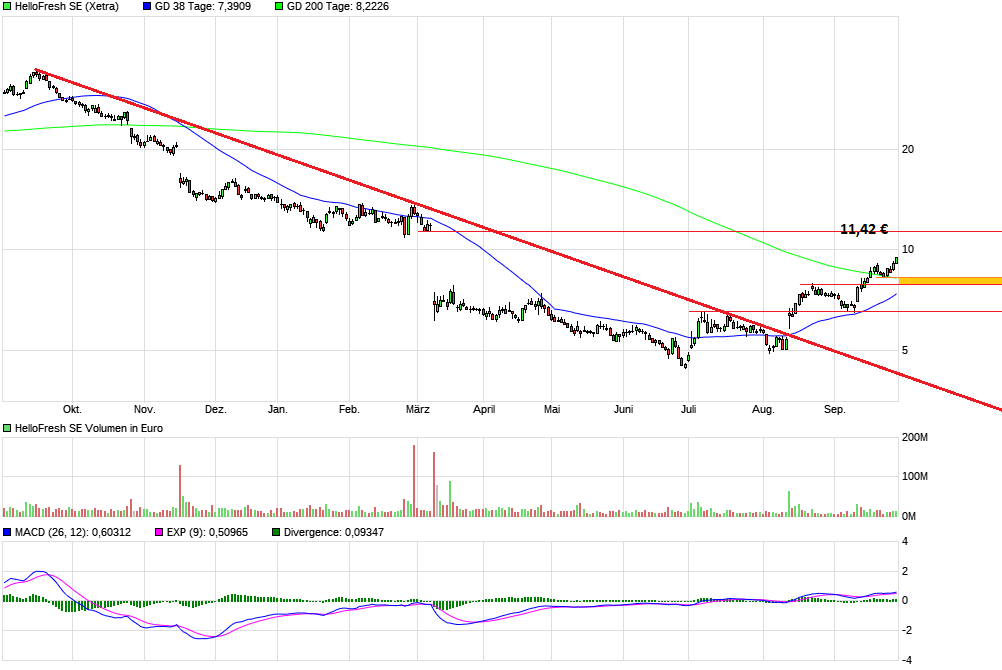Click the 'Sep.' month label

tap(834, 409)
